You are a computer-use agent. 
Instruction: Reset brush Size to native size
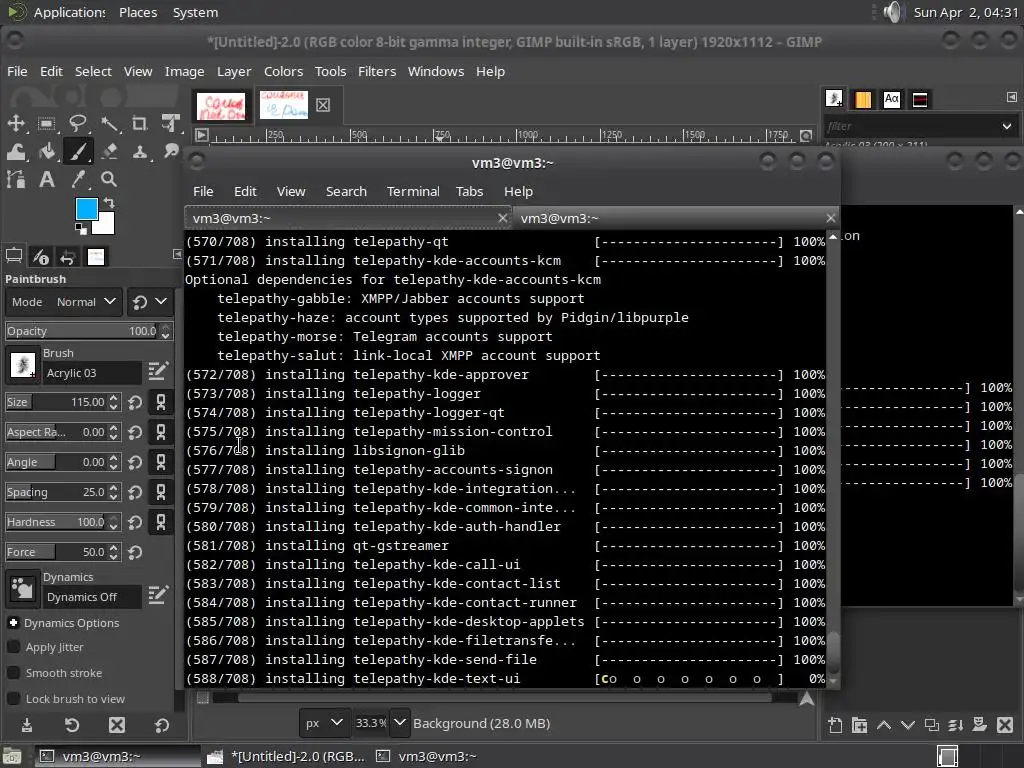tap(135, 402)
